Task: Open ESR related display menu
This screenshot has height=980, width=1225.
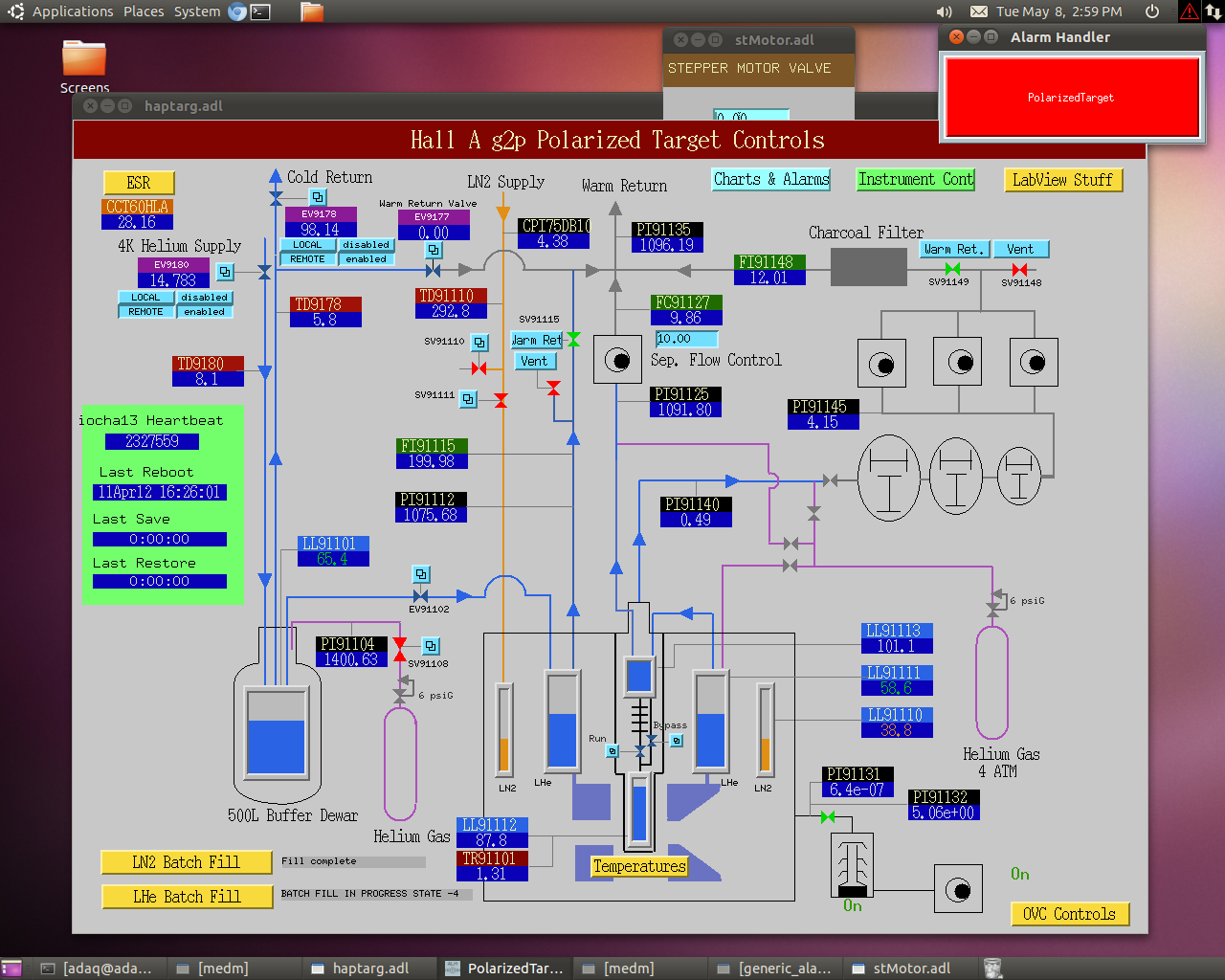Action: pos(139,183)
